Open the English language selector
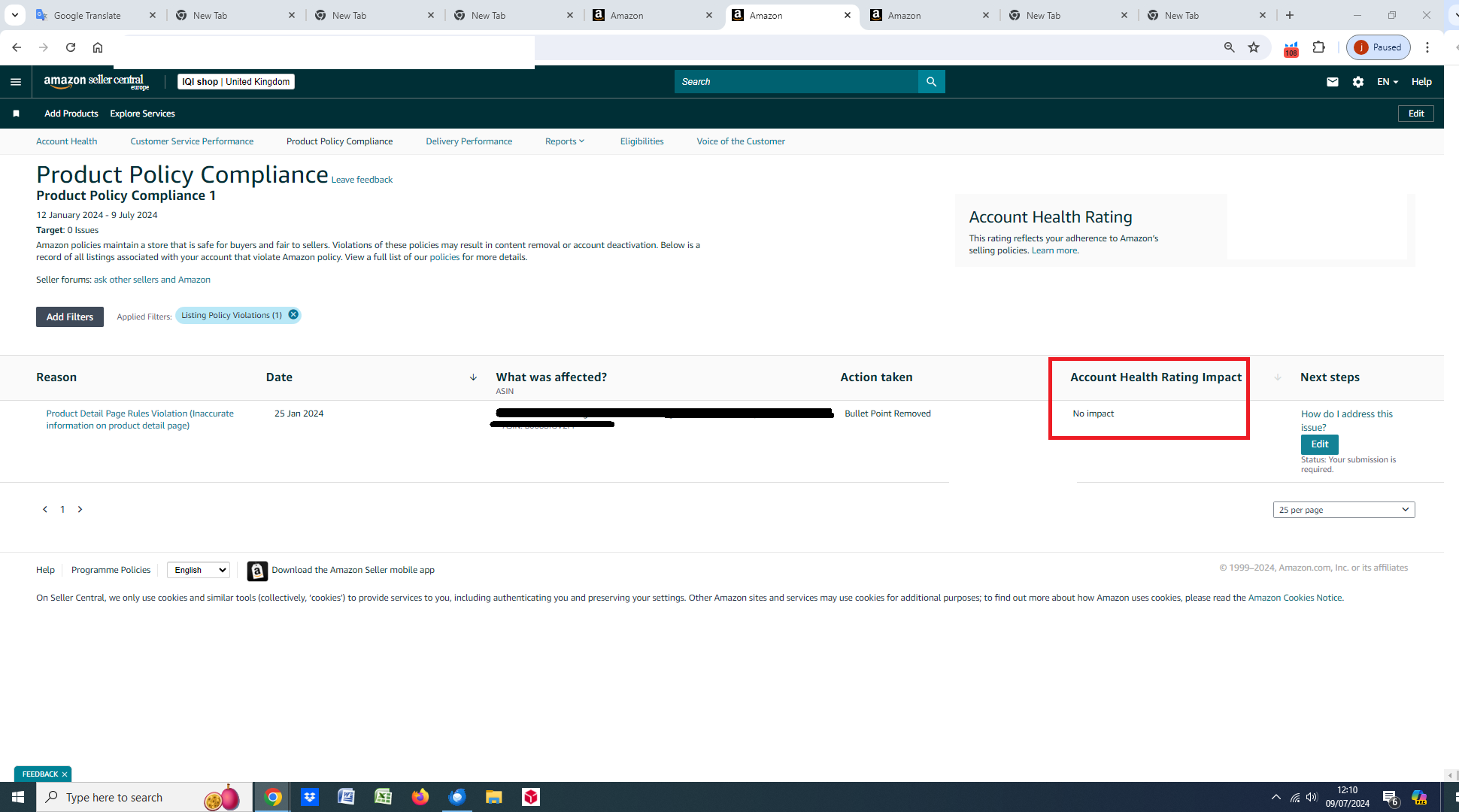This screenshot has width=1459, height=812. pos(199,570)
